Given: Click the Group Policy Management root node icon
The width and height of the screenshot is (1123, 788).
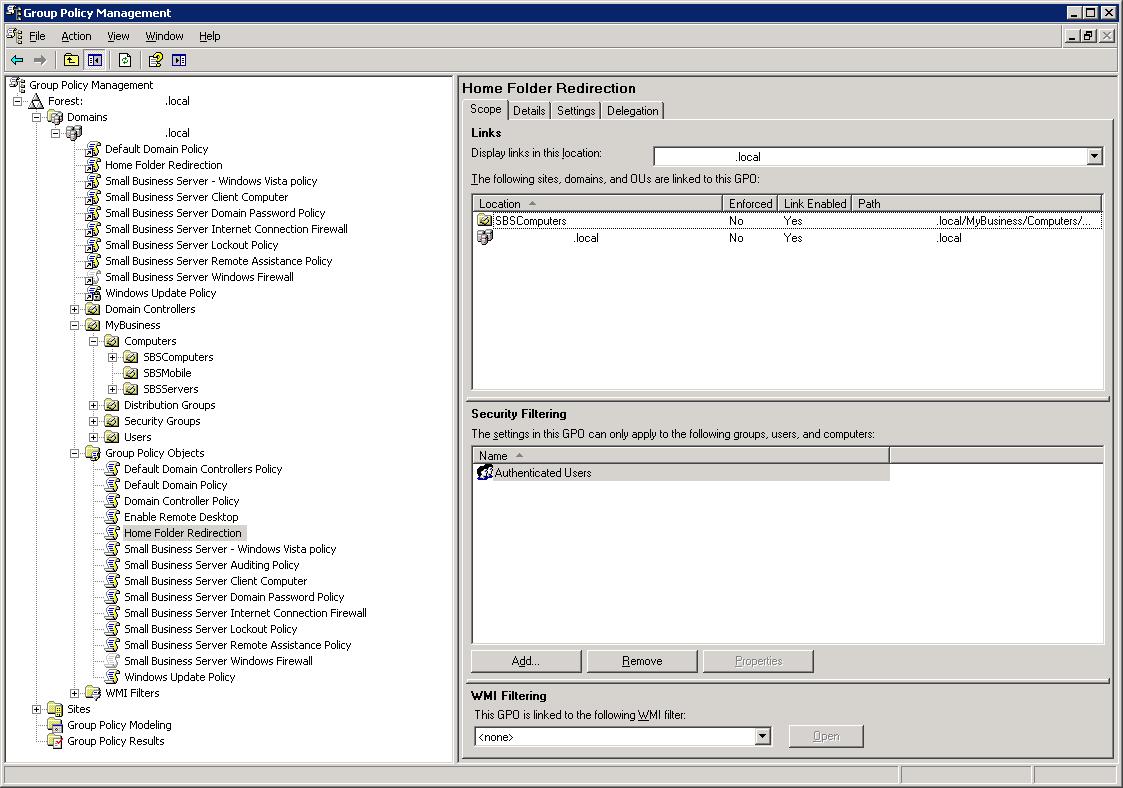Looking at the screenshot, I should coord(17,85).
